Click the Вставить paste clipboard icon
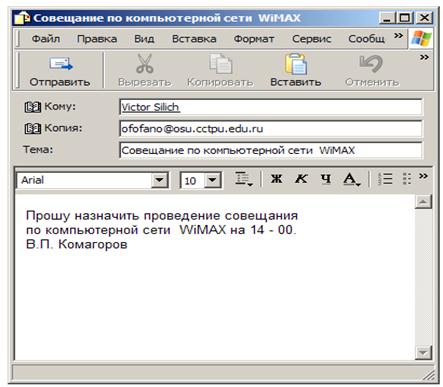This screenshot has width=443, height=387. pyautogui.click(x=296, y=64)
